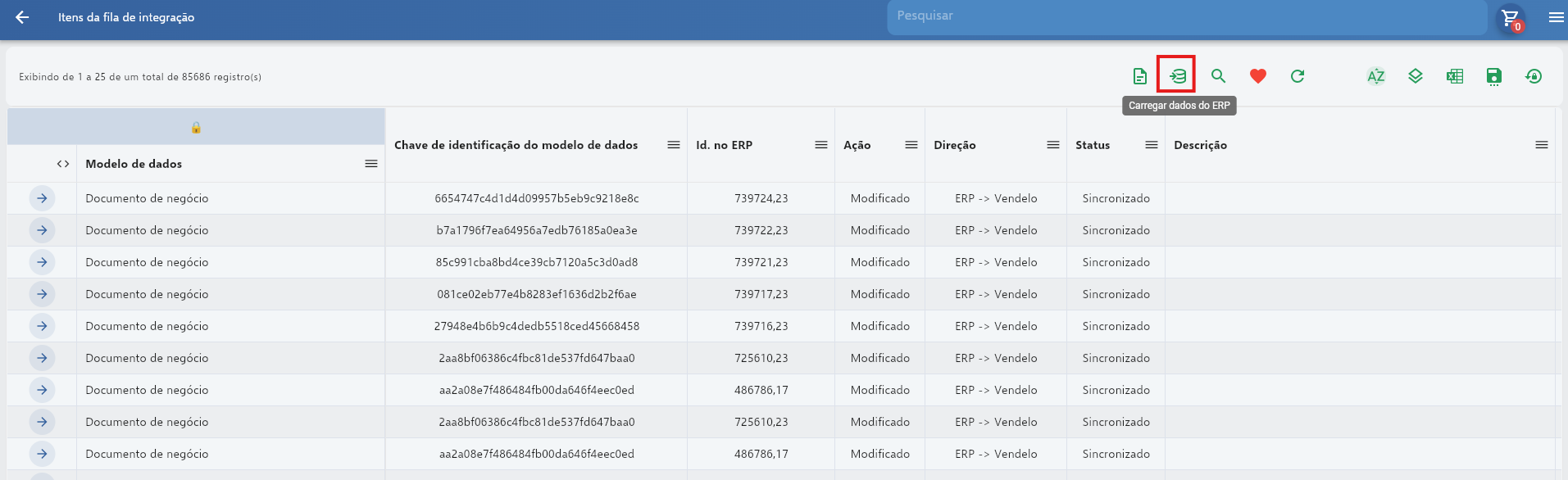This screenshot has height=480, width=1568.
Task: Click the layers grouping icon
Action: point(1415,76)
